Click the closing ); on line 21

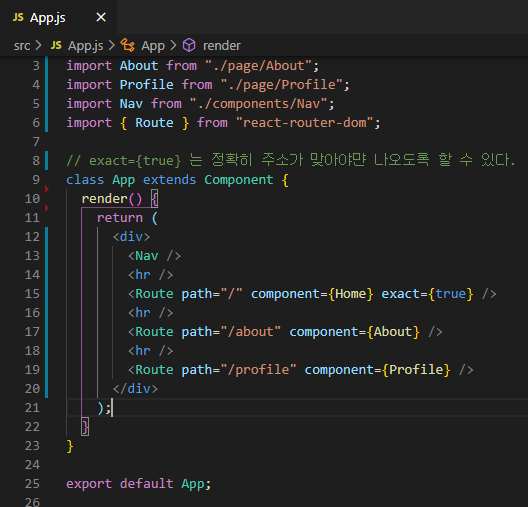104,408
